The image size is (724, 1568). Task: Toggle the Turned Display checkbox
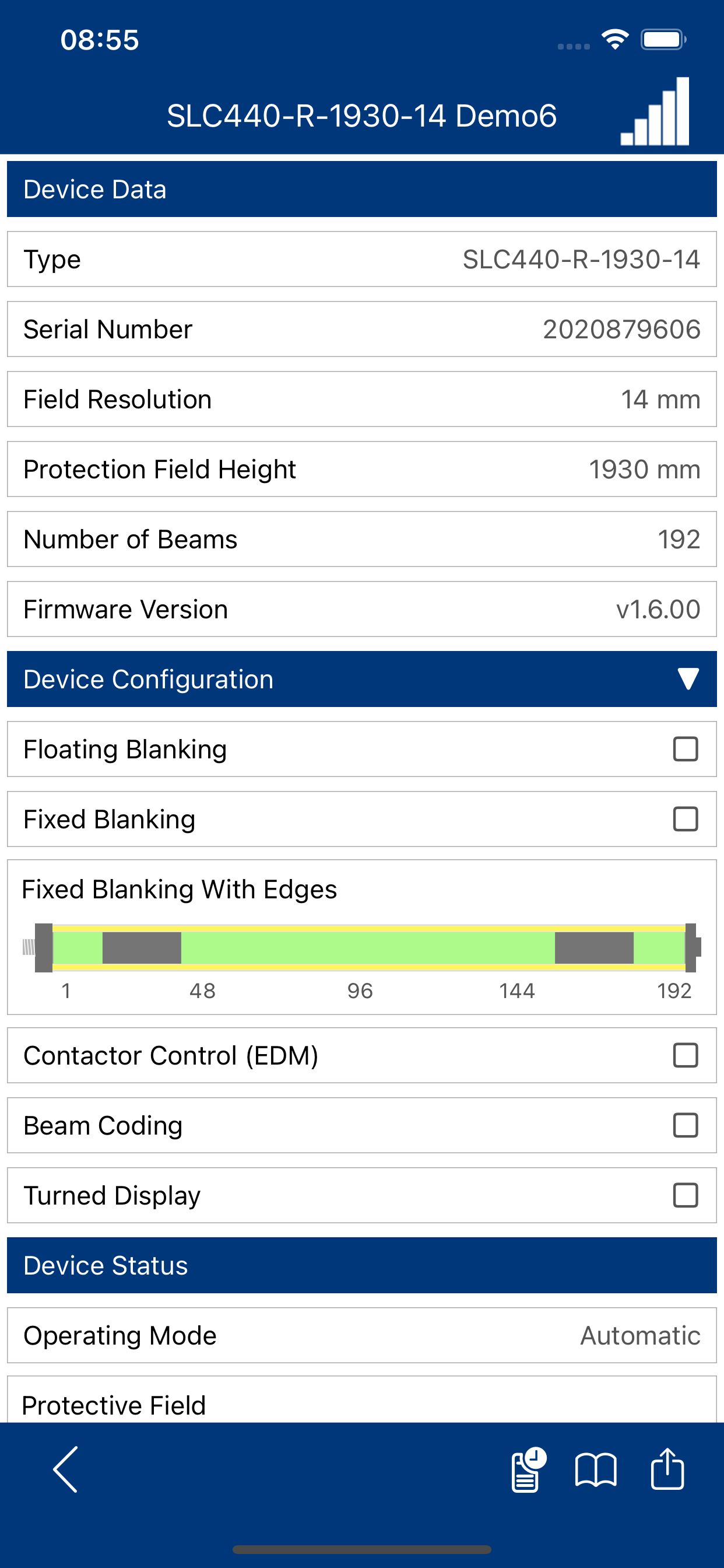685,1195
